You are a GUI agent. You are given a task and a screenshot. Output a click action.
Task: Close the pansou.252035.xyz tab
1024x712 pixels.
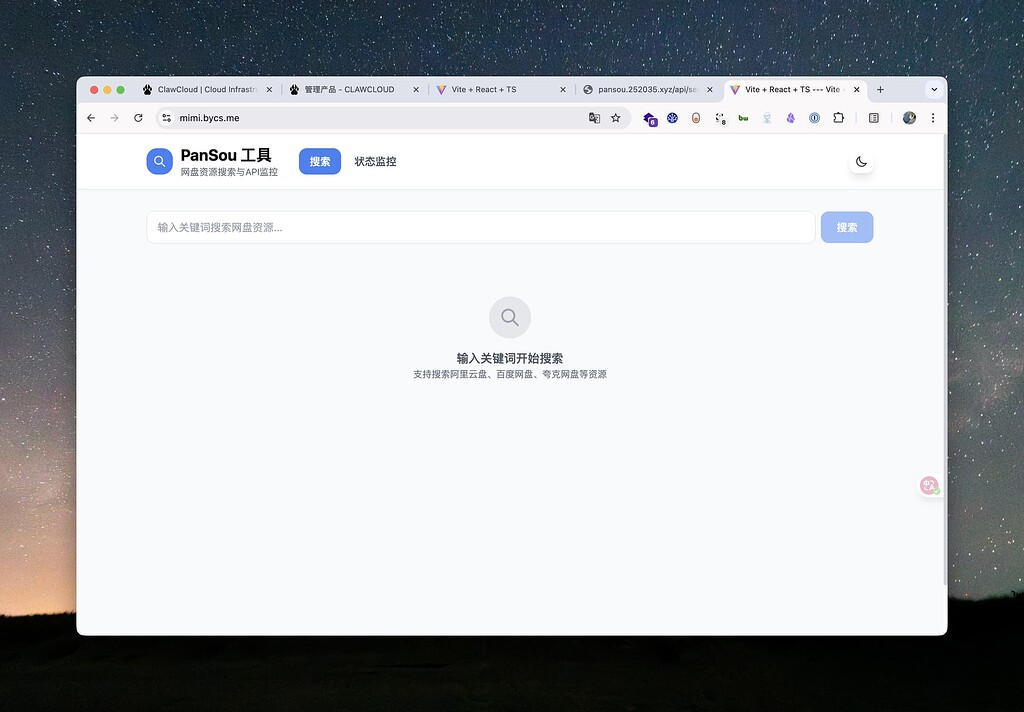point(710,89)
